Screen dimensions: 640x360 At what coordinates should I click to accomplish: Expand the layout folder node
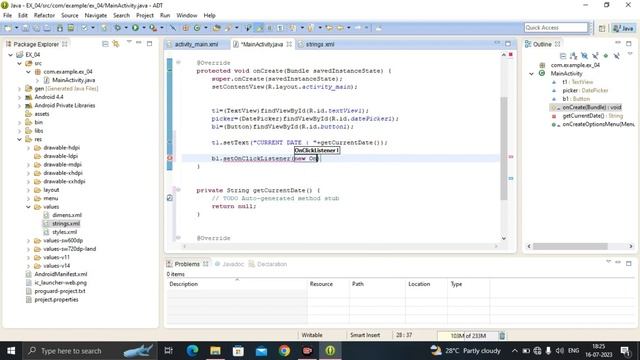[28, 190]
